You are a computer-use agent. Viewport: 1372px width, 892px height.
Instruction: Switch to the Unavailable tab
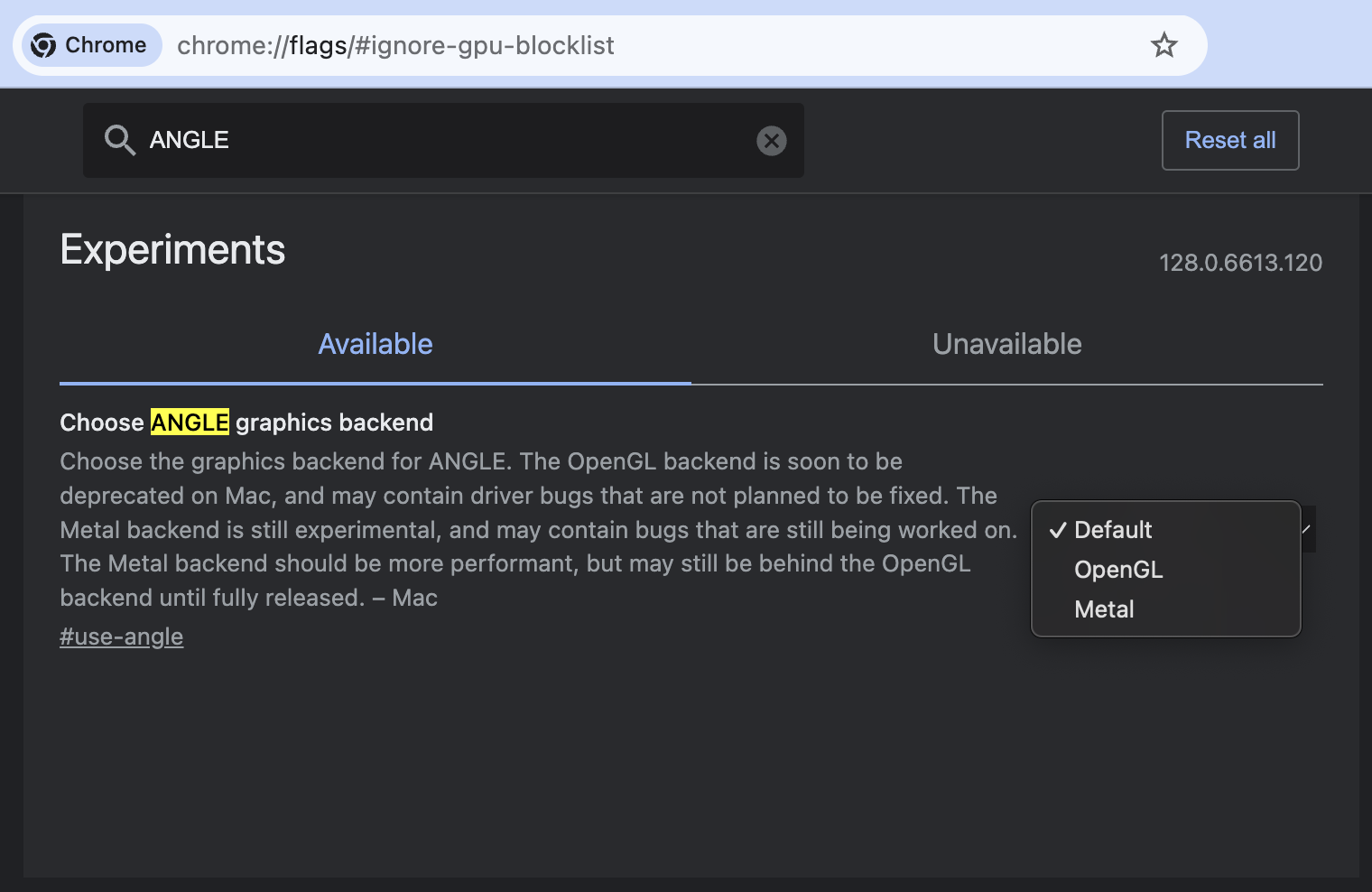1006,344
